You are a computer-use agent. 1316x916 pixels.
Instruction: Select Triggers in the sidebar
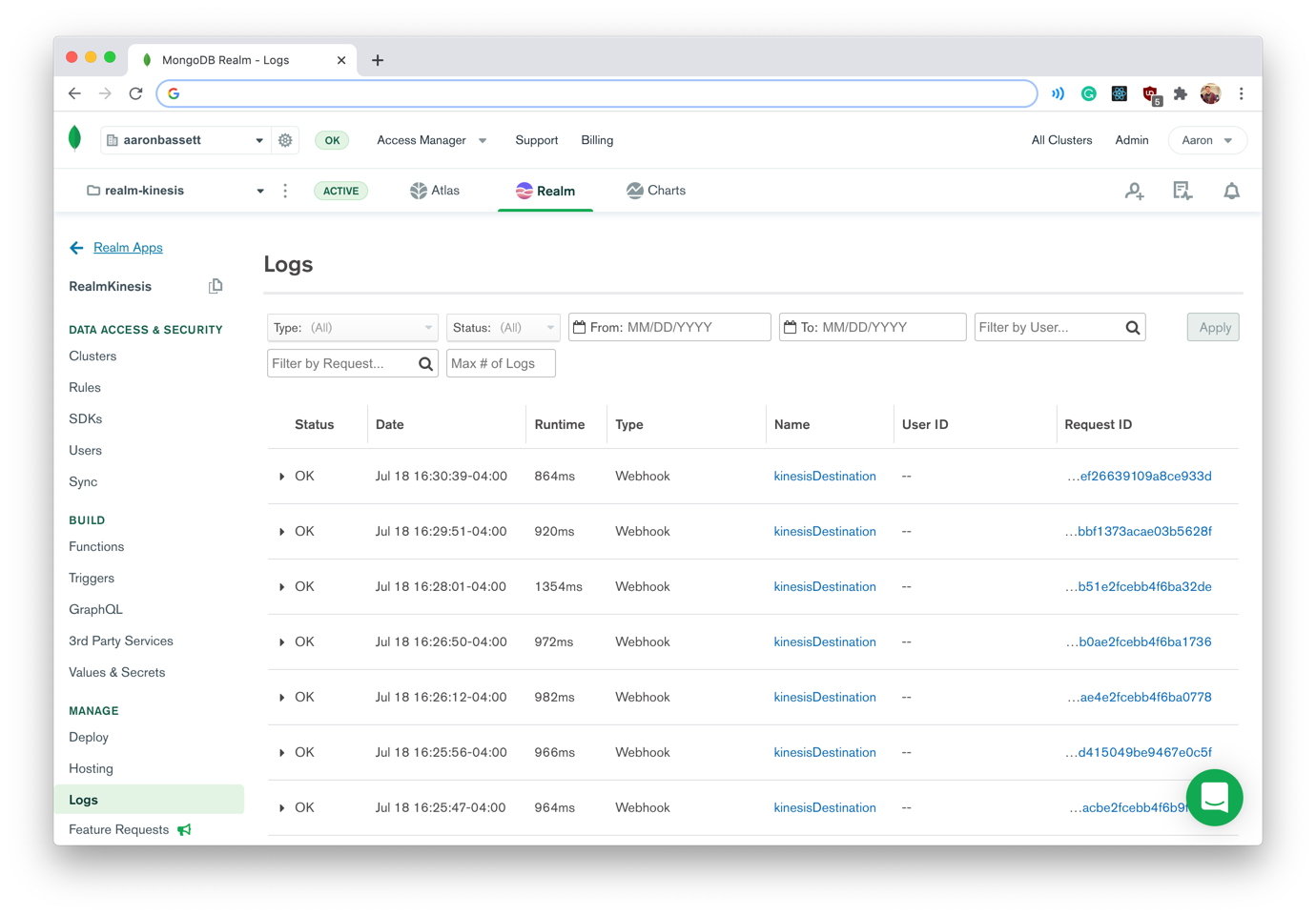(x=92, y=578)
